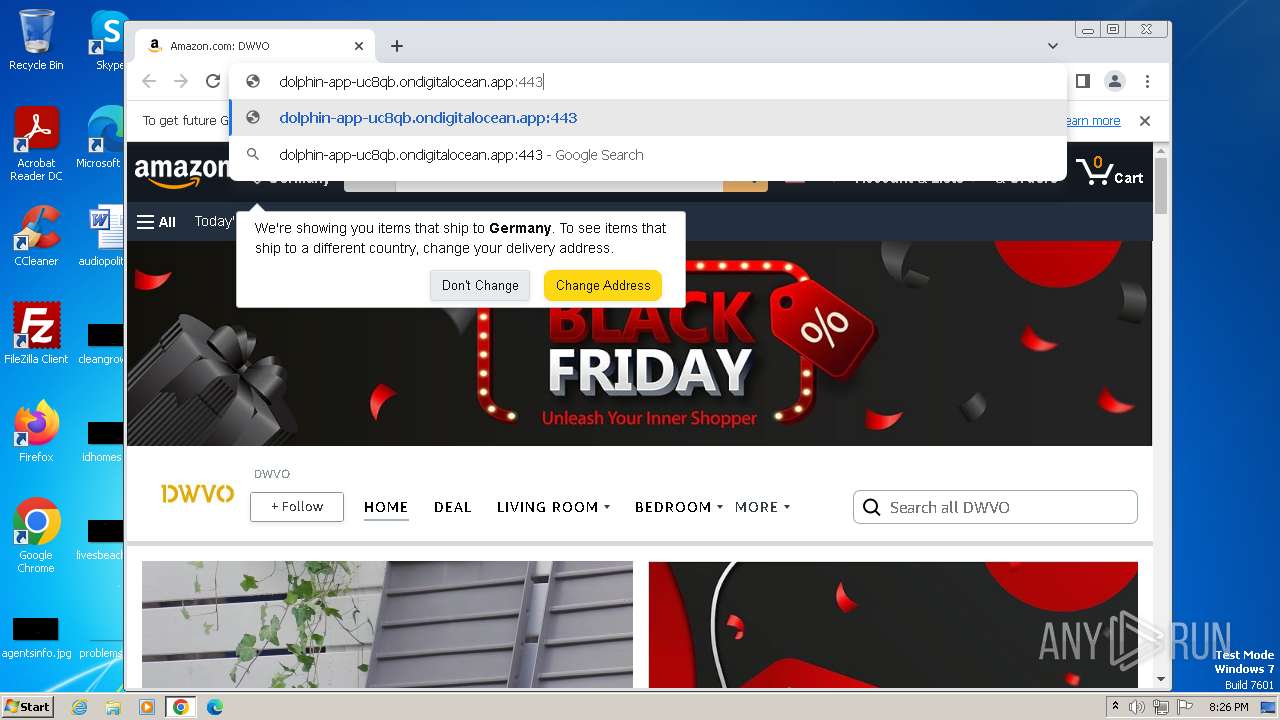Viewport: 1280px width, 720px height.
Task: Show hidden tray icons arrow
Action: click(x=1116, y=707)
